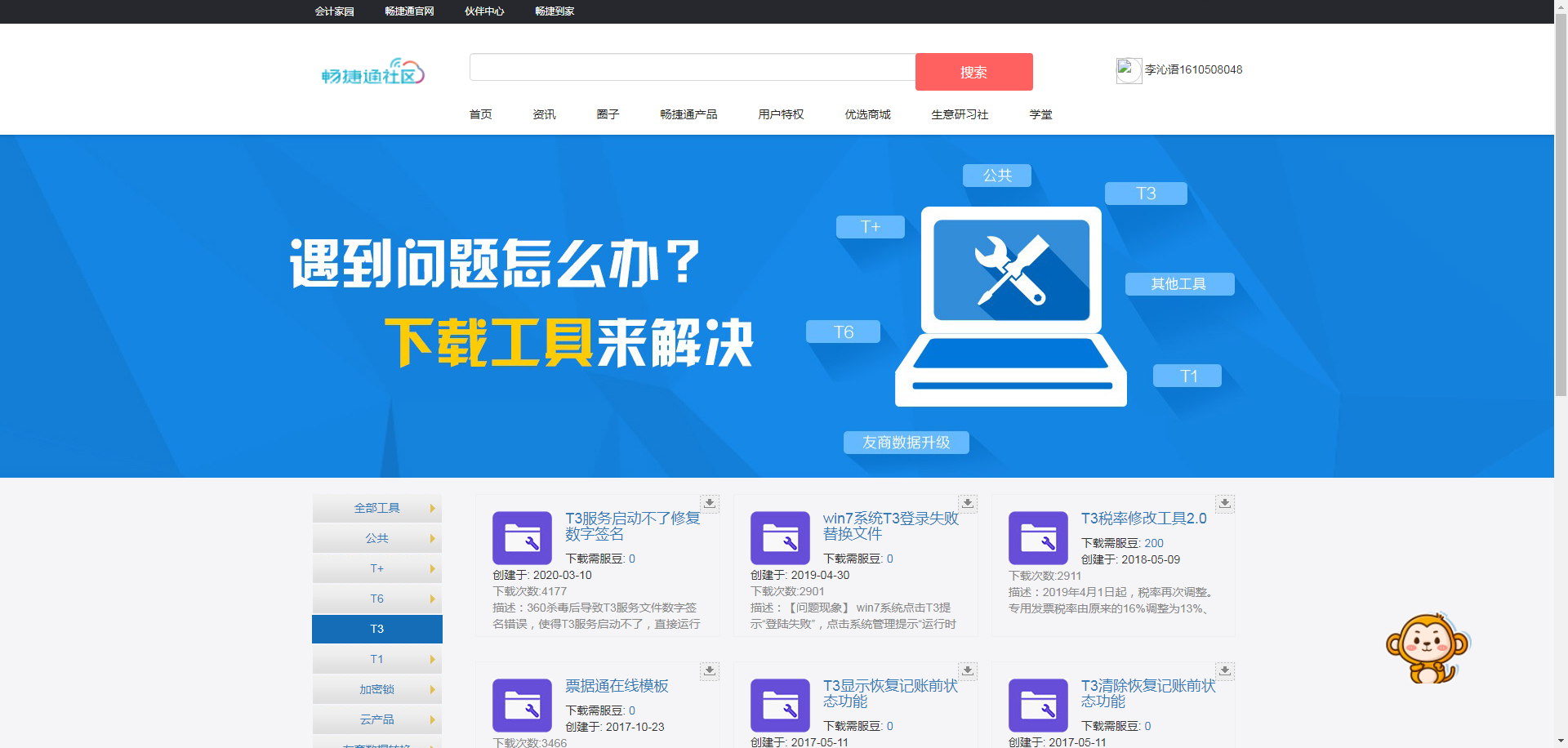Expand the T6 sidebar arrow

pos(432,599)
